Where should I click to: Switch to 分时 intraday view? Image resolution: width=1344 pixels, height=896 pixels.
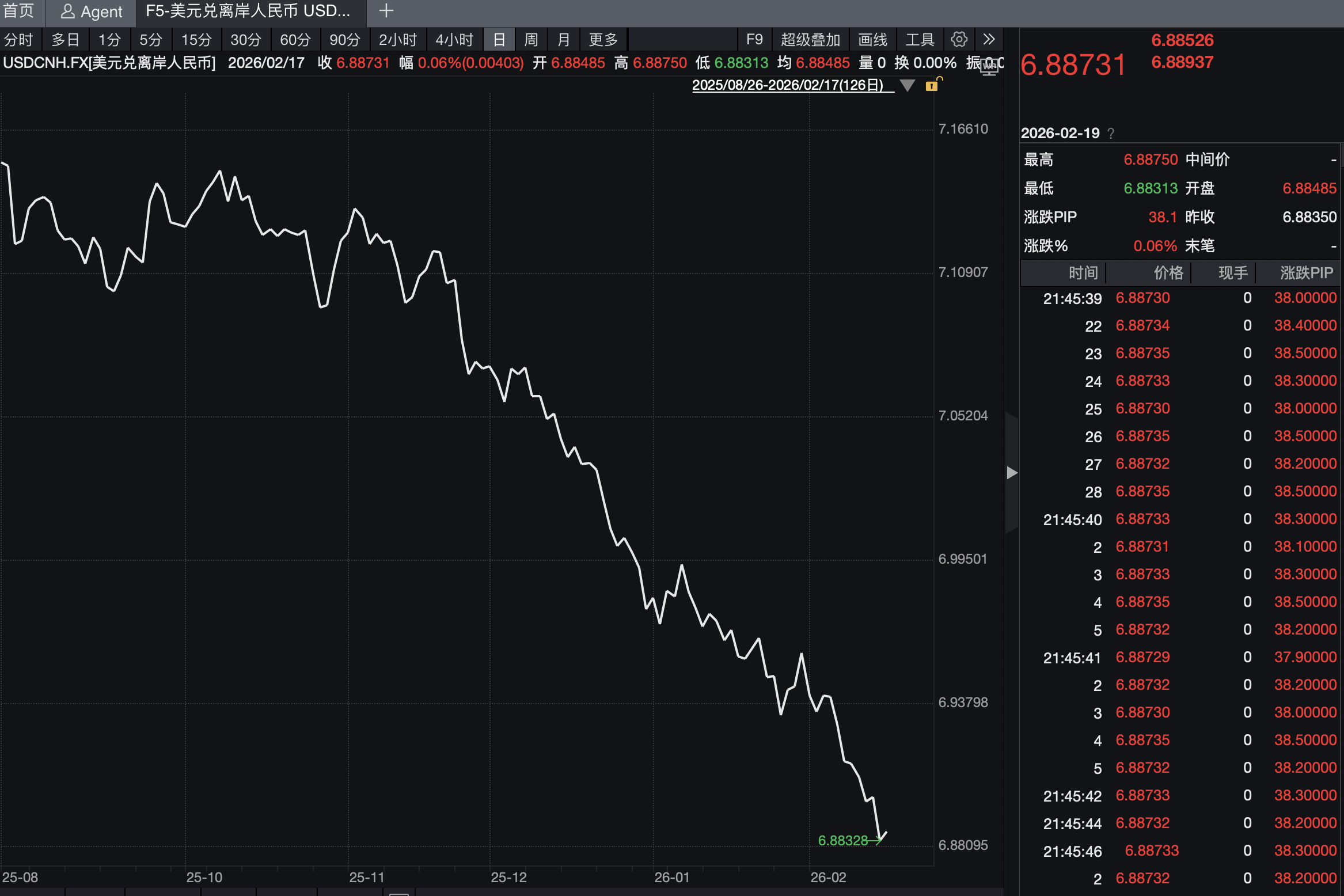[x=18, y=40]
